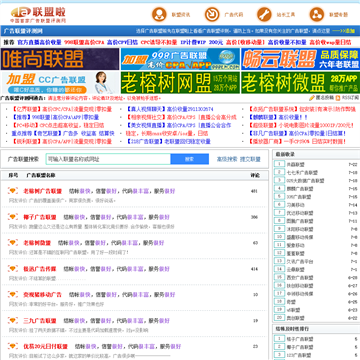This screenshot has height=360, width=360.
Task: Open the 官方直播高价收量 promo link
Action: (39, 42)
